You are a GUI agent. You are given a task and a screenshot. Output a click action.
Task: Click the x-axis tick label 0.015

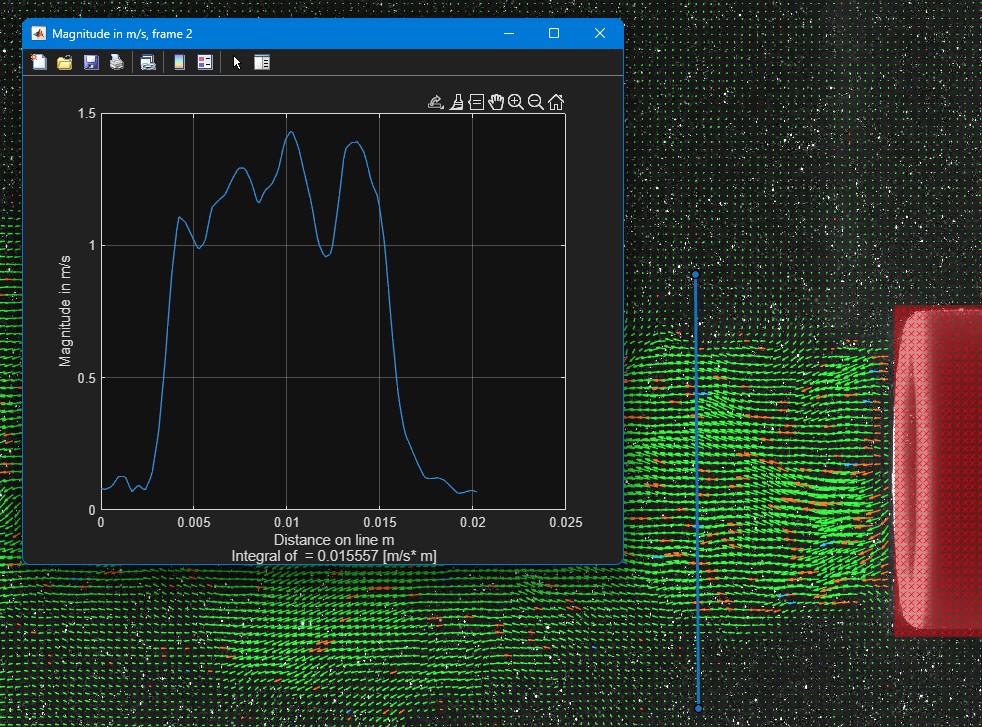click(x=380, y=522)
